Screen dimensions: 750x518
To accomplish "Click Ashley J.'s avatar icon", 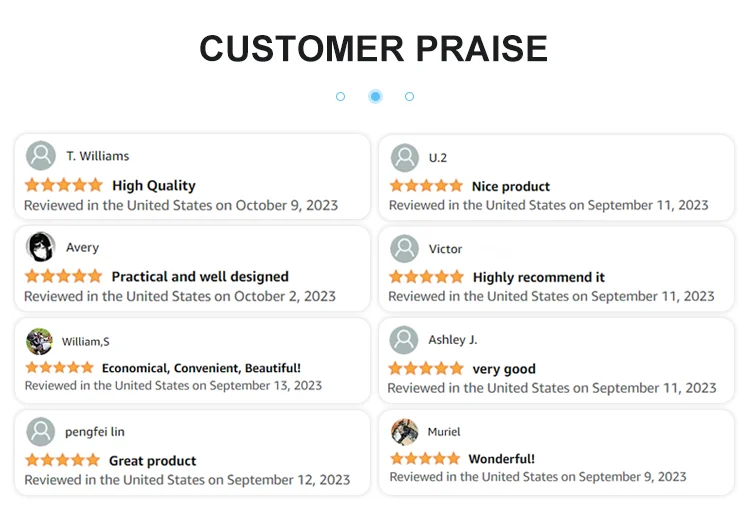I will pos(404,340).
